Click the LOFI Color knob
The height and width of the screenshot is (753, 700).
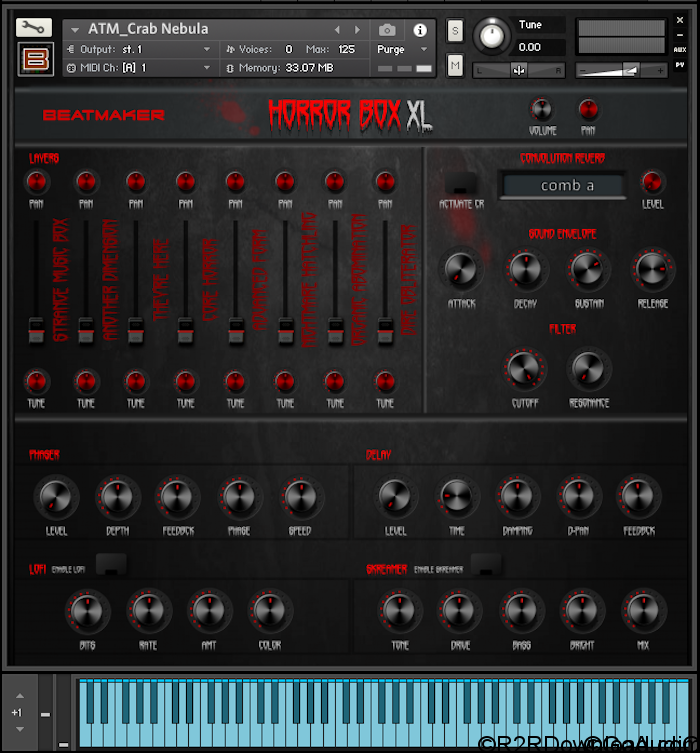pyautogui.click(x=270, y=611)
